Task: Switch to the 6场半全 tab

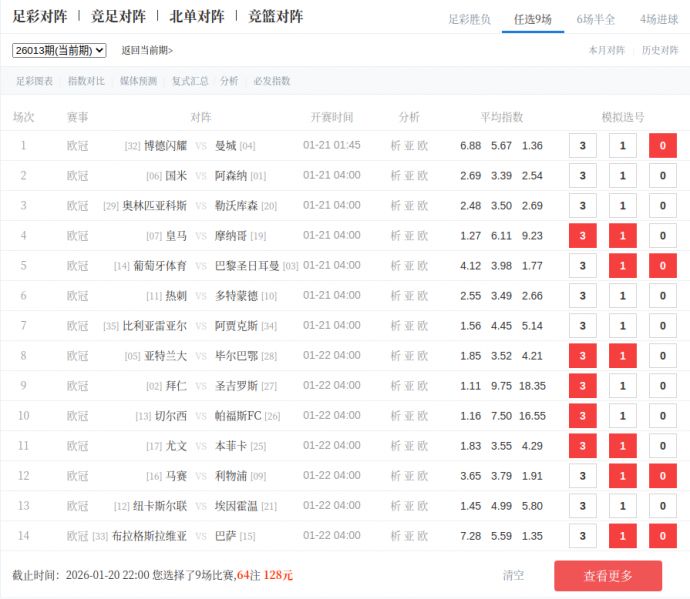Action: pos(596,19)
